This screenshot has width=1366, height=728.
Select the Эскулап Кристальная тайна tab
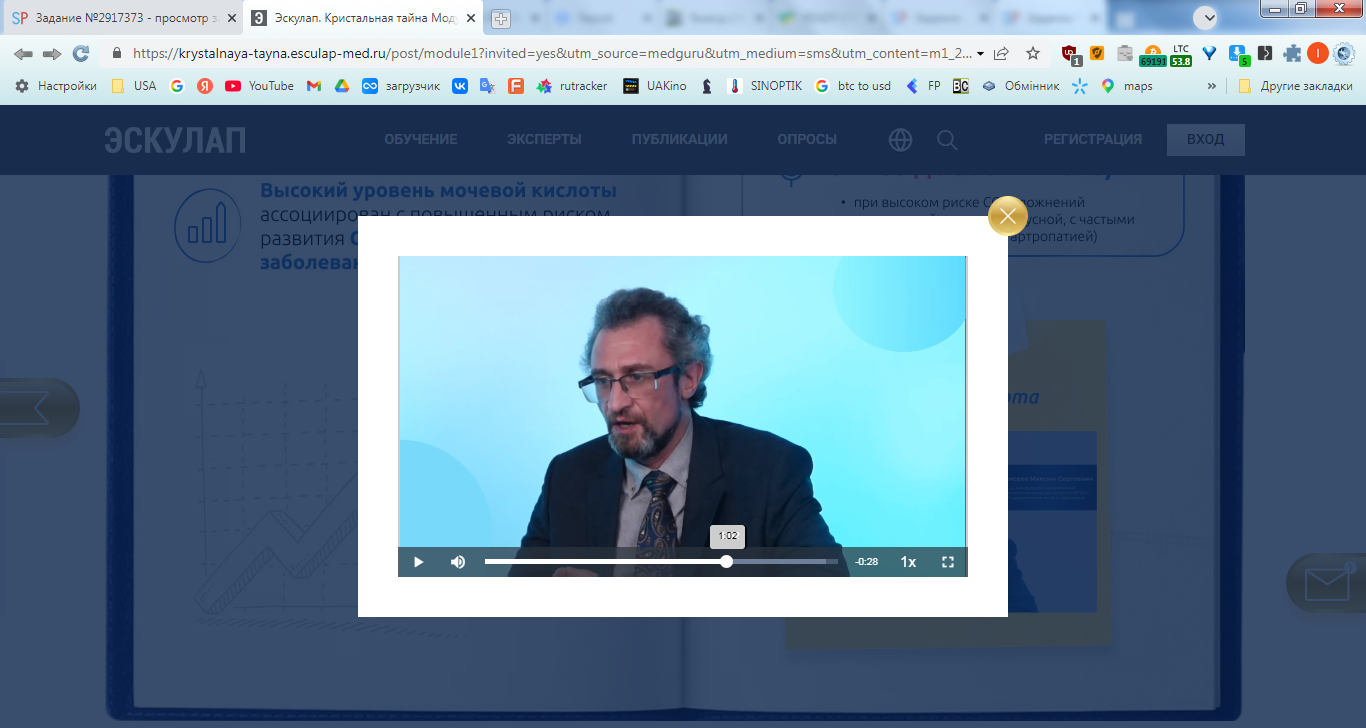coord(364,18)
